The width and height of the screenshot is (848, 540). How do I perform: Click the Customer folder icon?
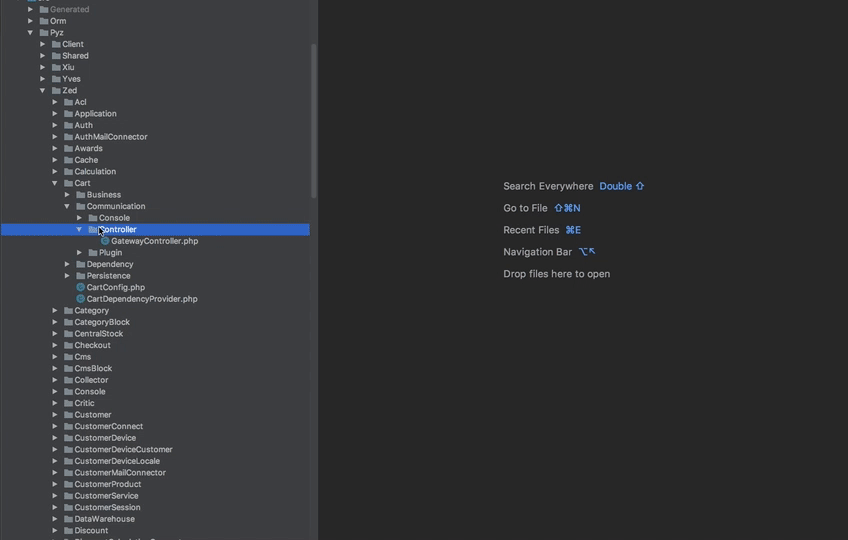(x=68, y=415)
